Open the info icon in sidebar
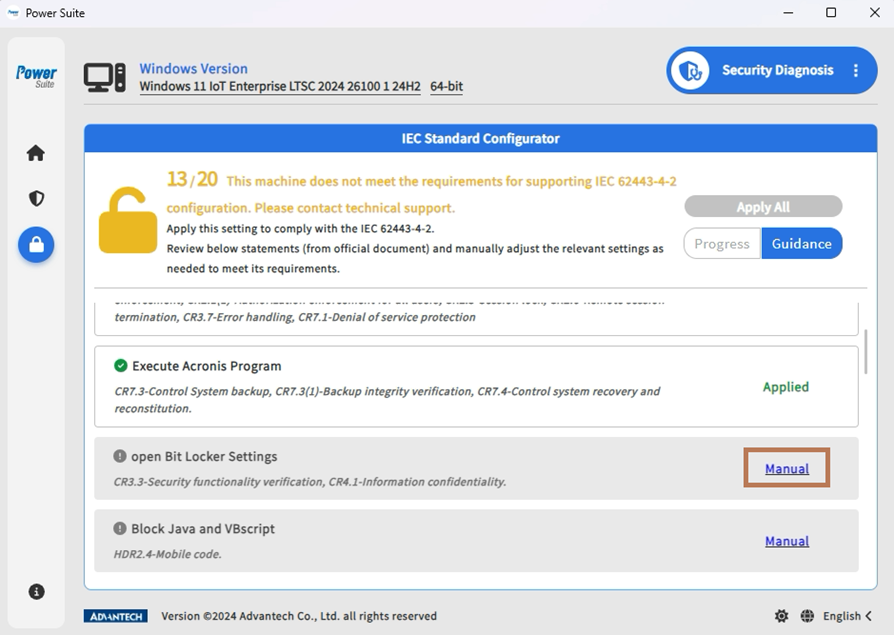The image size is (894, 635). tap(36, 592)
